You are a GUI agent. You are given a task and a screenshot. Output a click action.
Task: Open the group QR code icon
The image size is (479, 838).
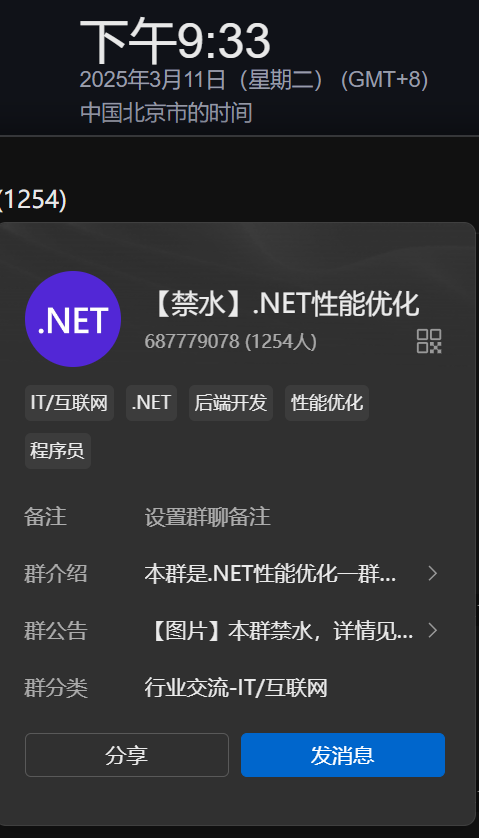coord(429,341)
